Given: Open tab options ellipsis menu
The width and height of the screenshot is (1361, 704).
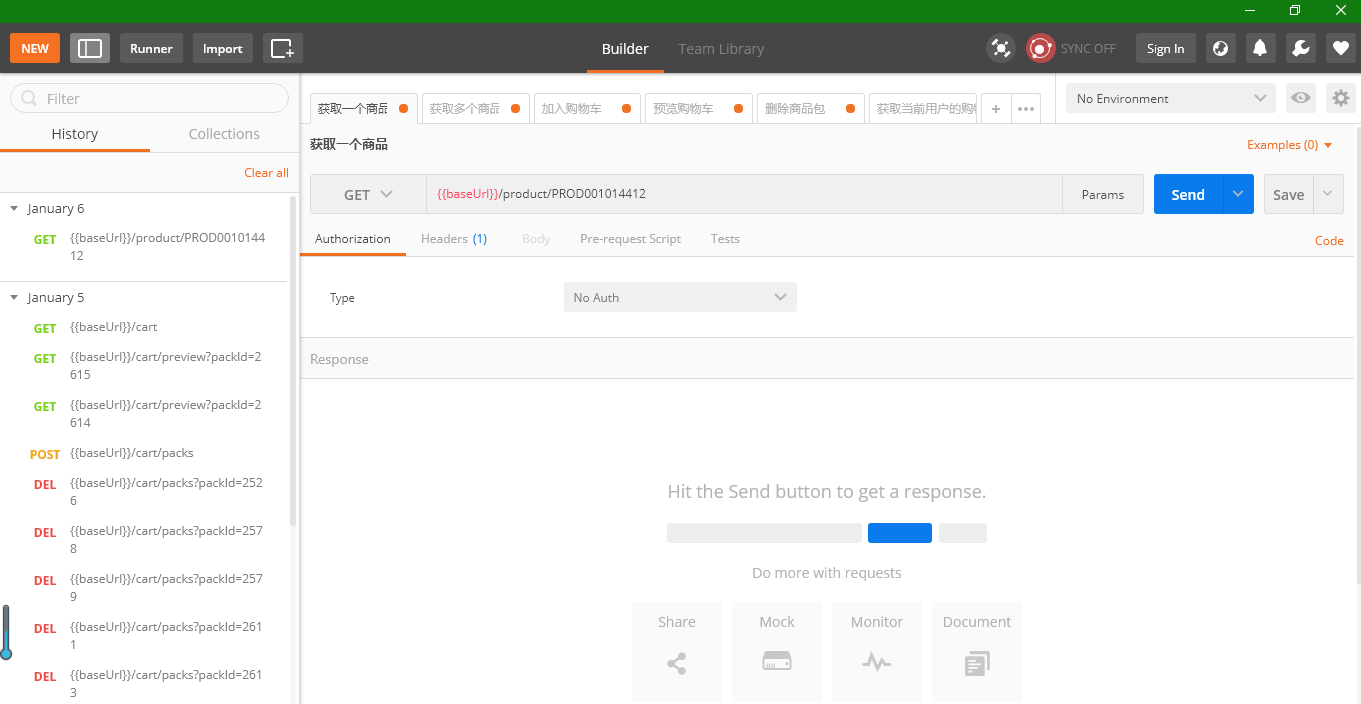Looking at the screenshot, I should [1026, 109].
